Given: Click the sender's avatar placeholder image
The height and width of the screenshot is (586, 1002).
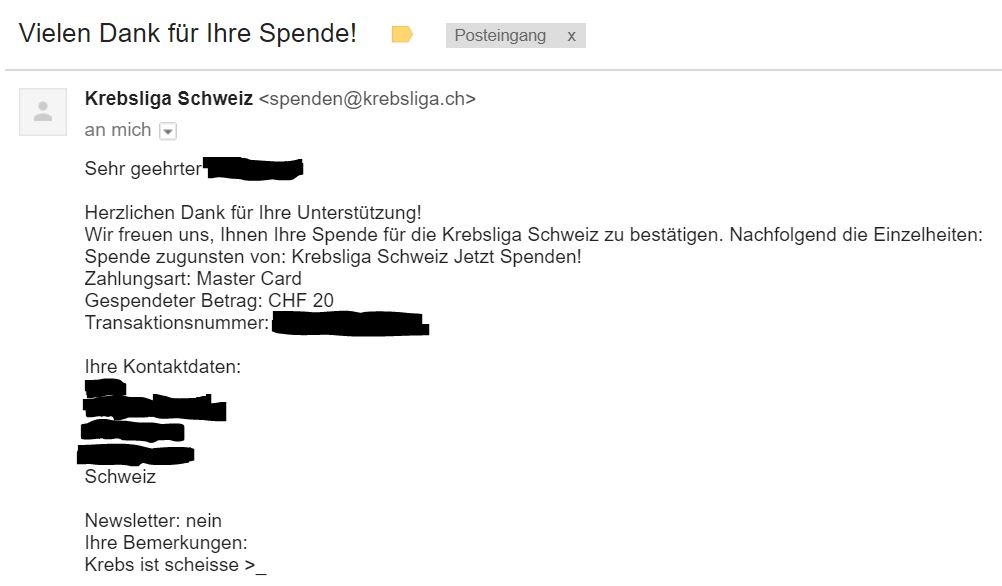Looking at the screenshot, I should [x=43, y=112].
